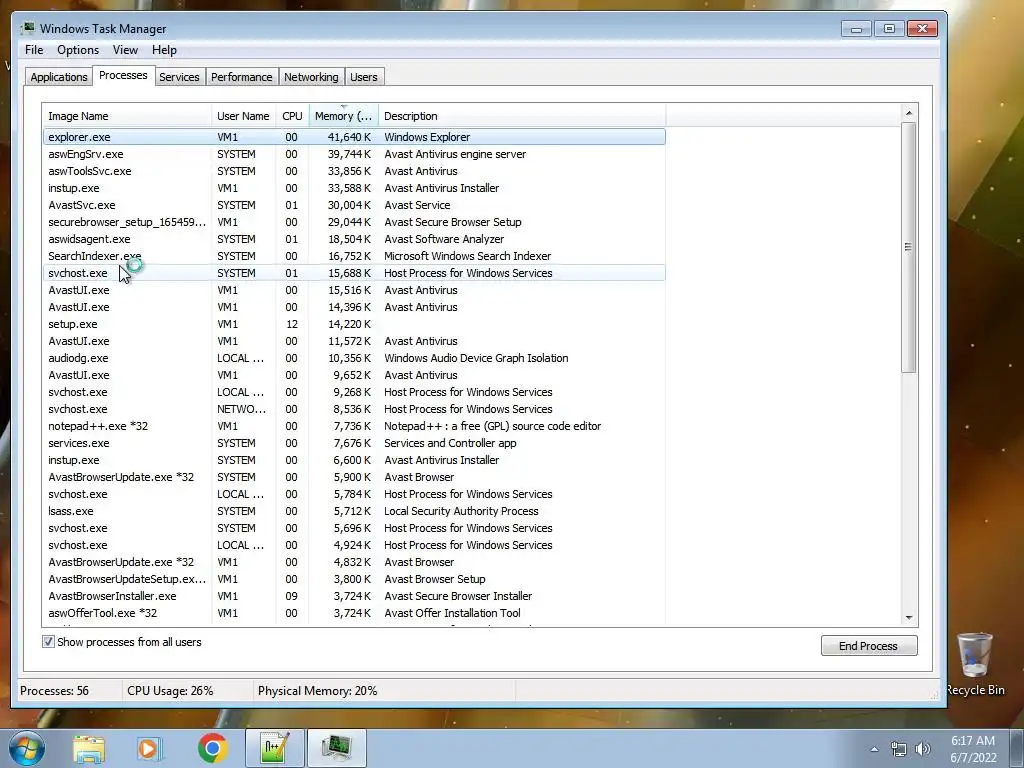This screenshot has width=1024, height=768.
Task: Open Google Chrome from the taskbar
Action: 212,748
